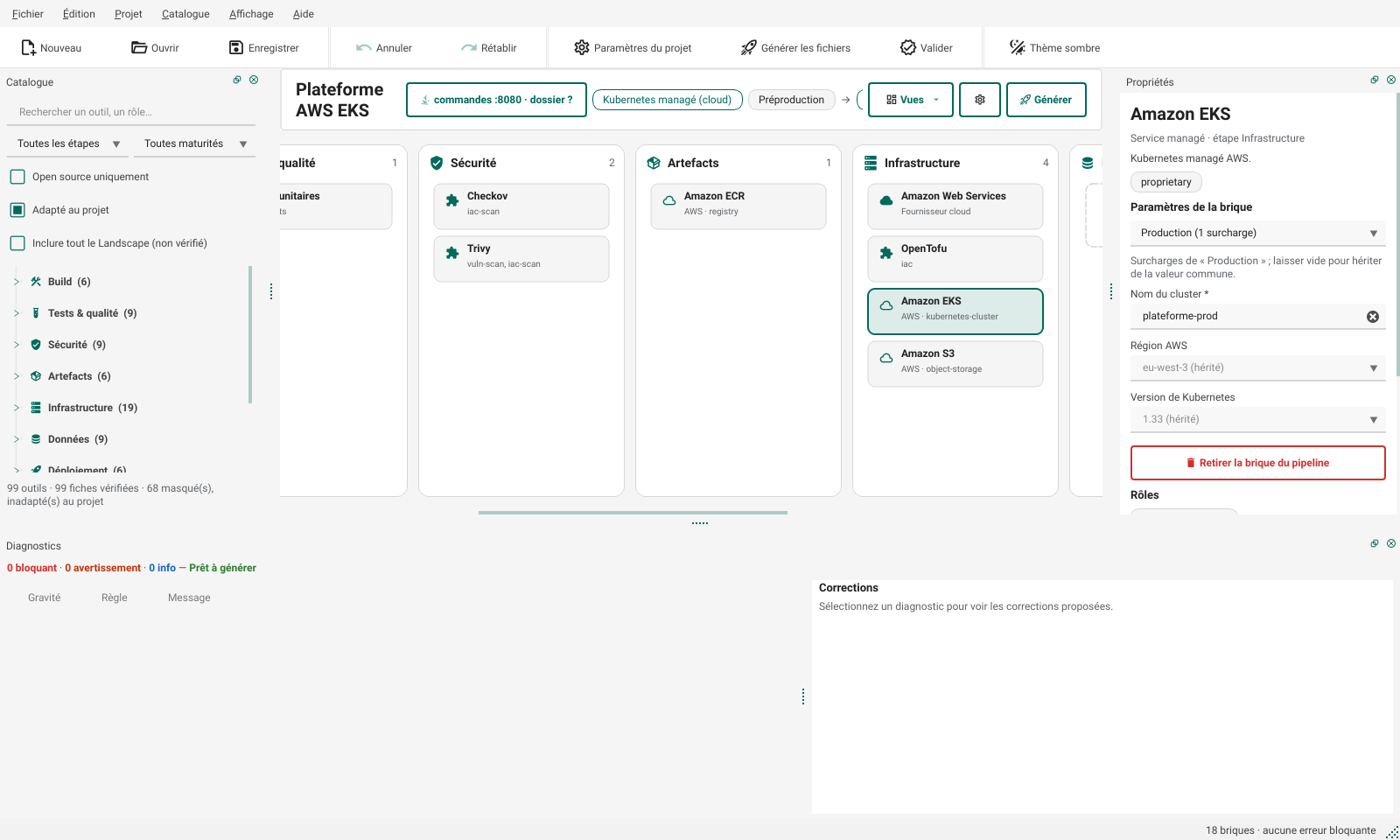
Task: Open the Projet menu
Action: pos(128,14)
